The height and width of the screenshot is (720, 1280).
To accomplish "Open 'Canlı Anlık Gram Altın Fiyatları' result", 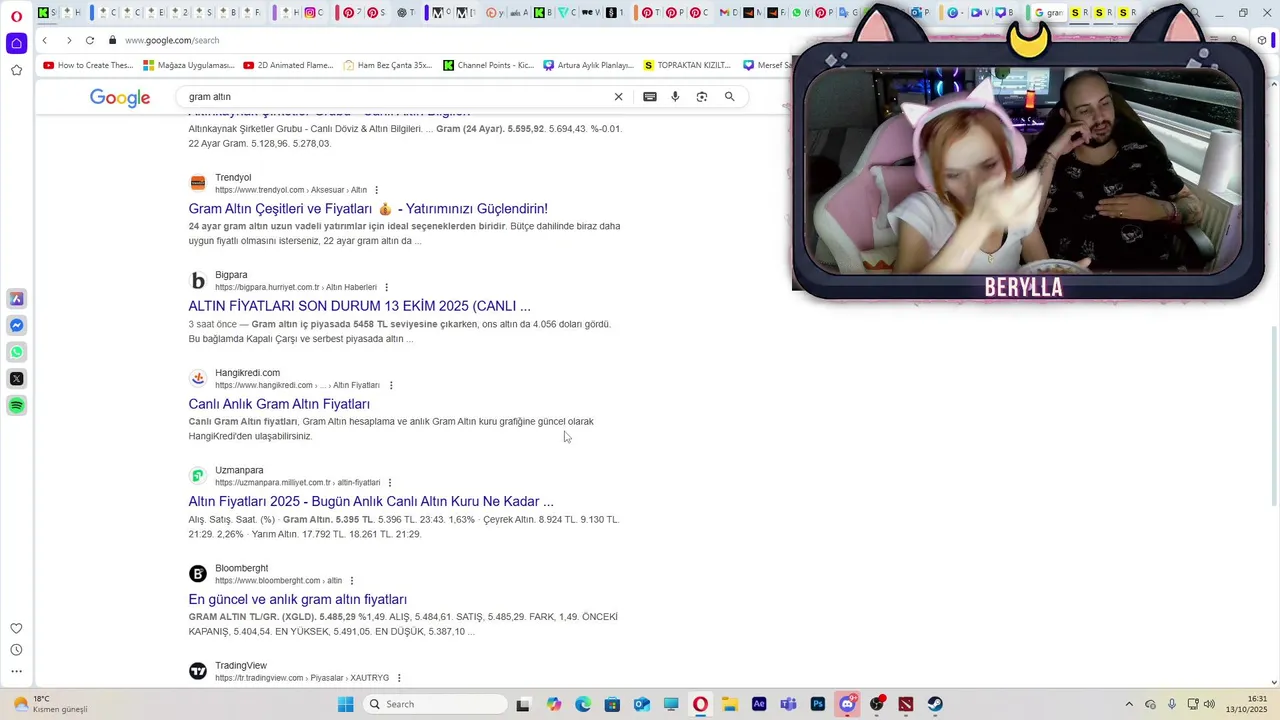I will tap(279, 404).
